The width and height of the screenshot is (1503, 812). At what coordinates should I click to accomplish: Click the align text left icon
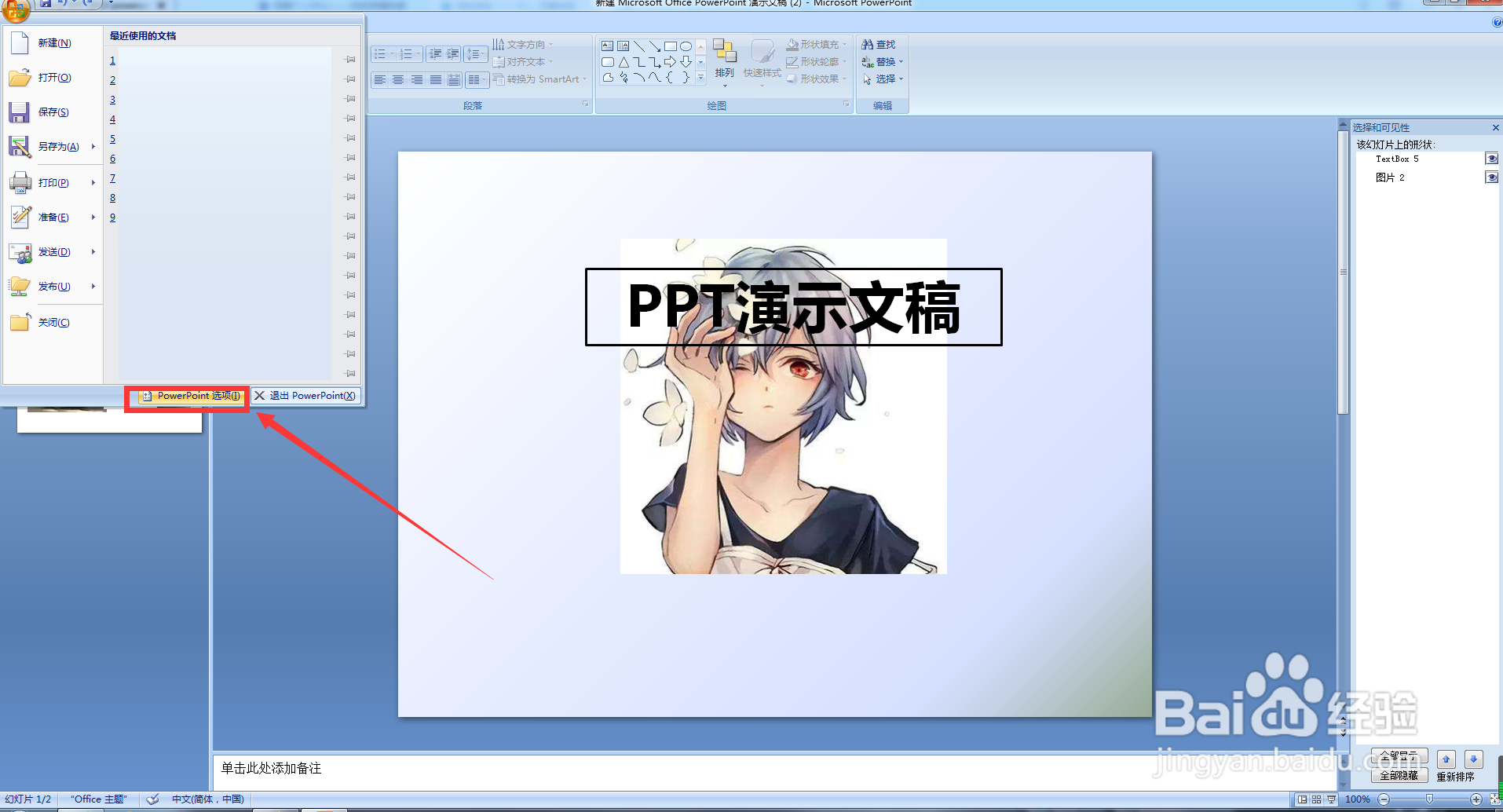[x=380, y=80]
